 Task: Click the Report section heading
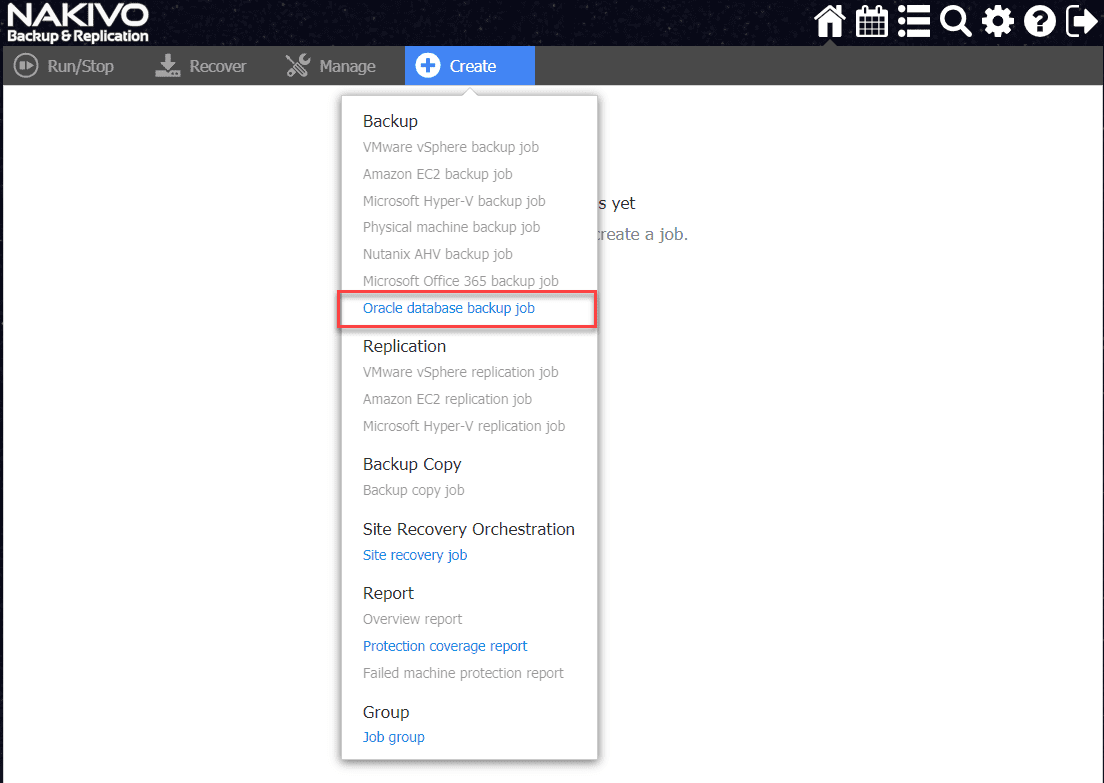pyautogui.click(x=388, y=594)
